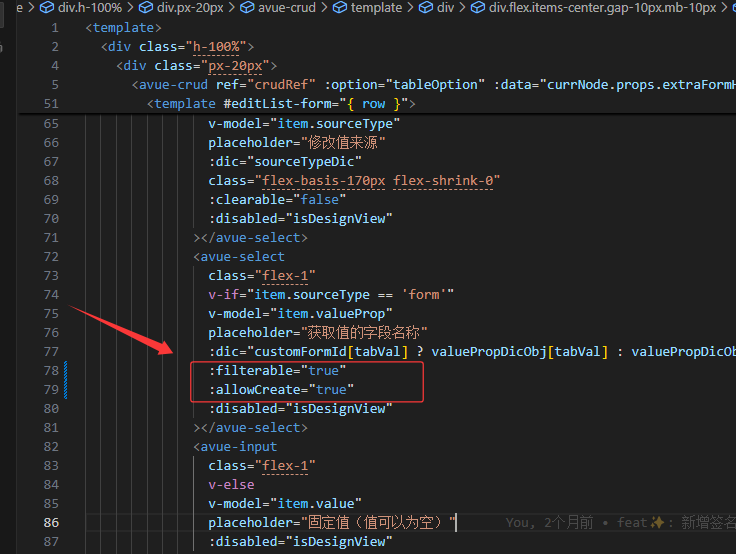Select line number 86 in the gutter
This screenshot has width=736, height=554.
coord(50,522)
